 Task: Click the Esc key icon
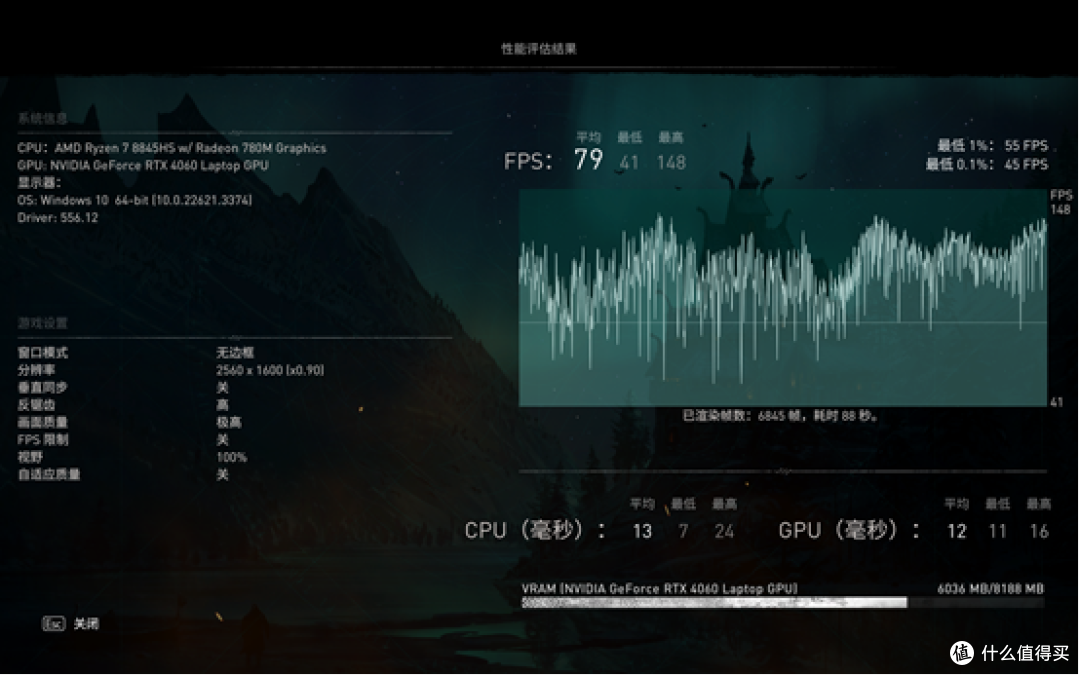point(53,624)
